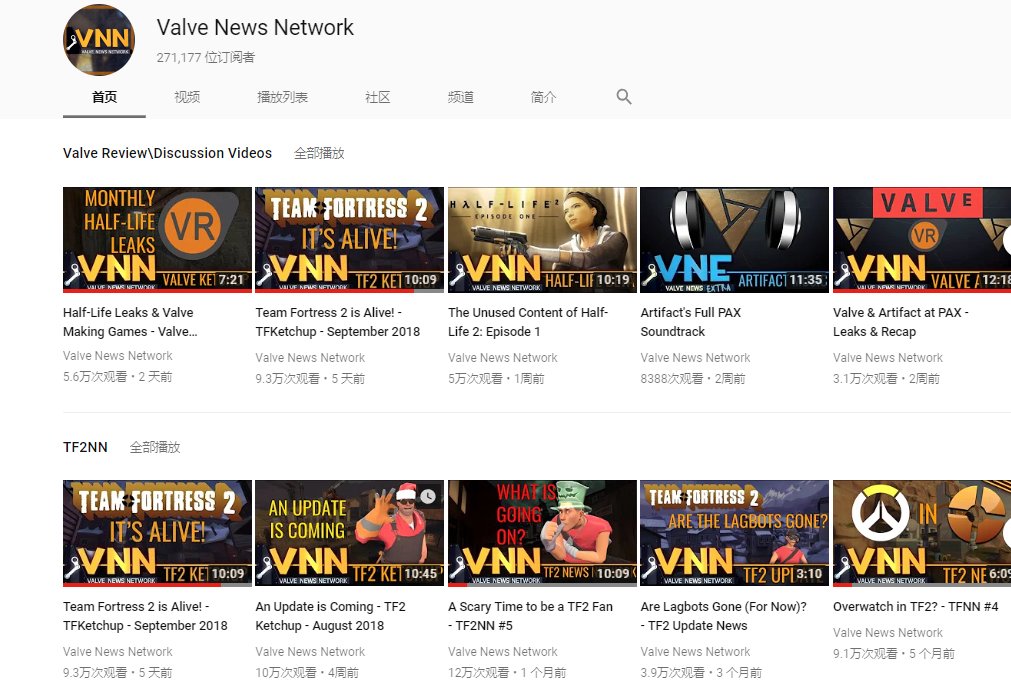Play the What Is Going On thumbnail
This screenshot has height=689, width=1011.
pos(542,533)
